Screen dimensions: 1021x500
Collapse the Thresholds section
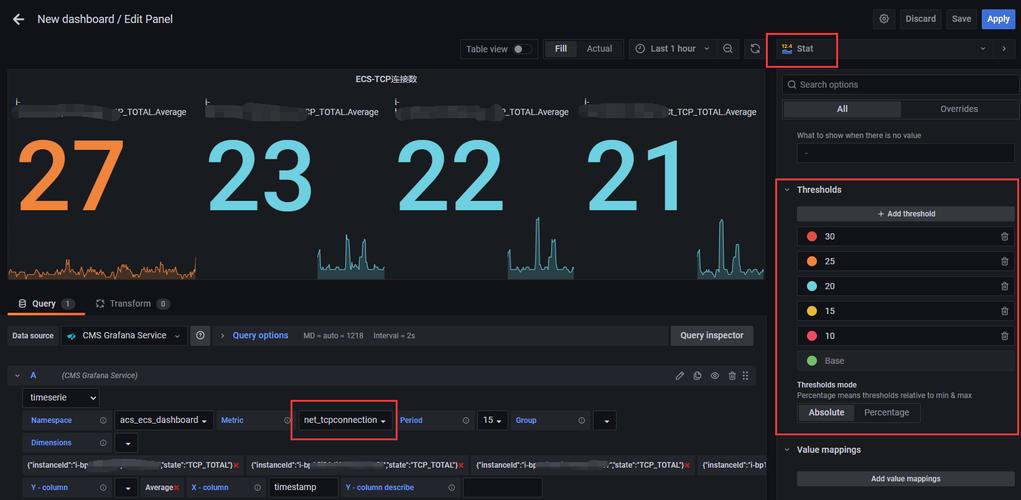point(787,190)
